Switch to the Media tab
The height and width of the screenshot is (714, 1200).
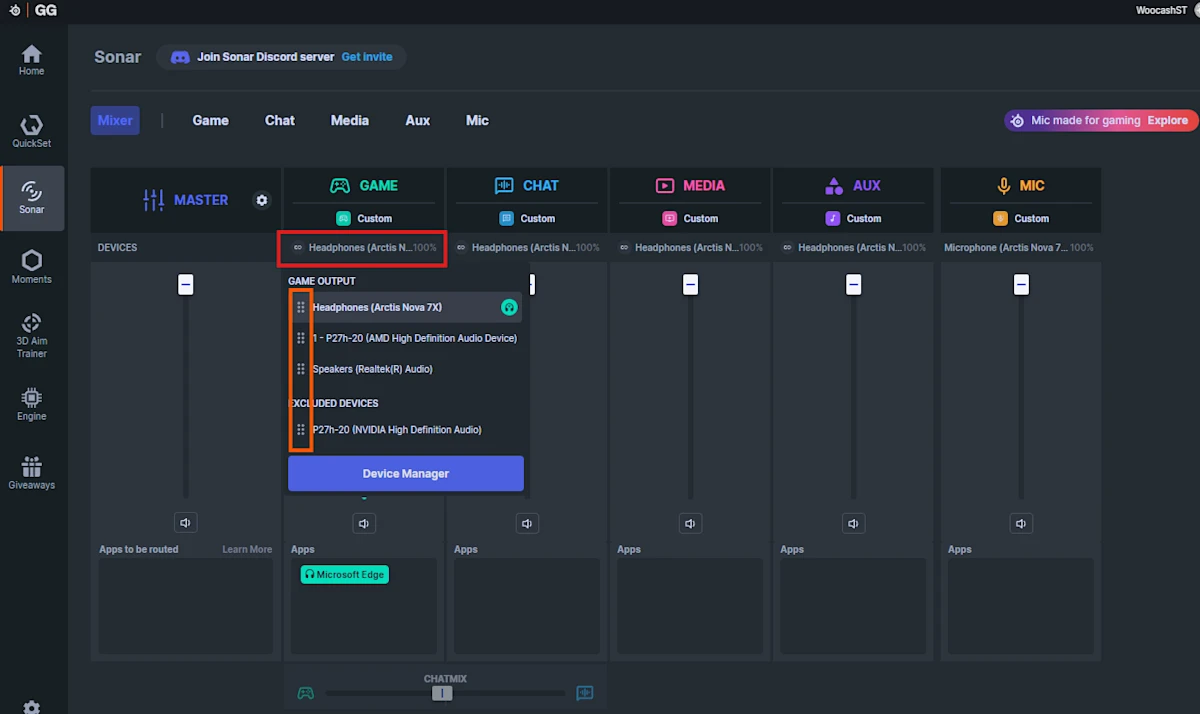coord(349,120)
